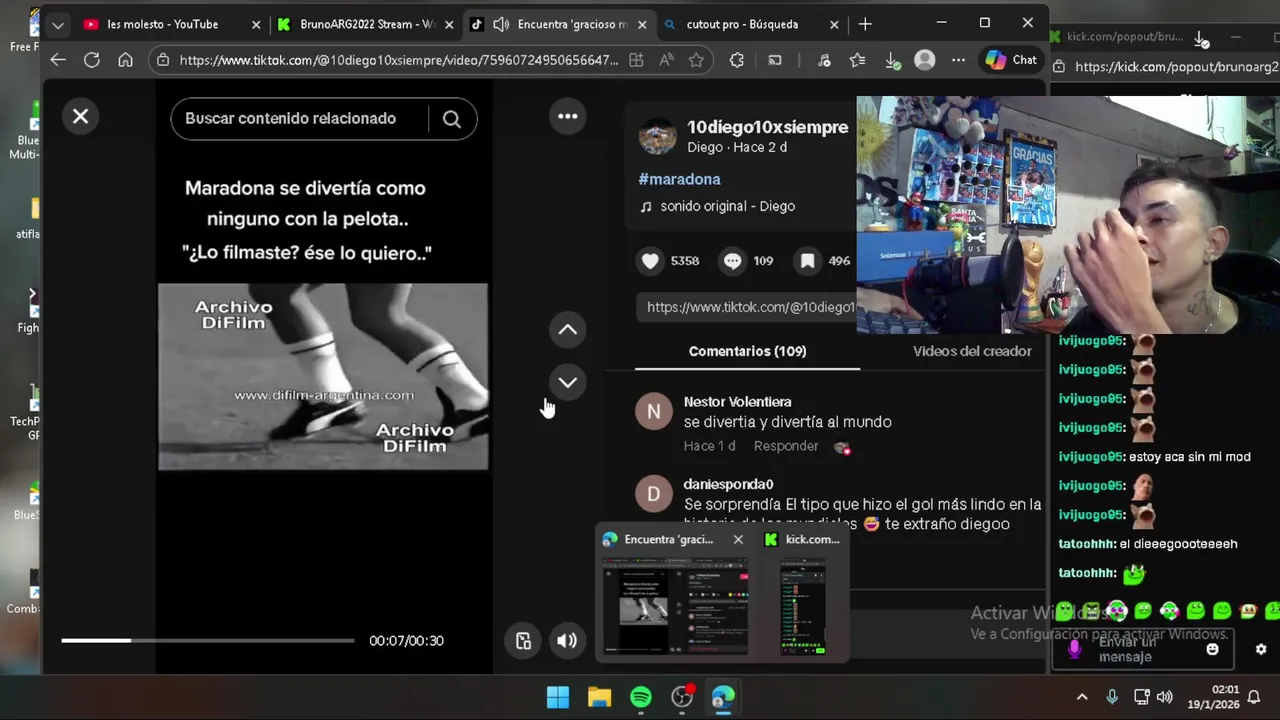Screen dimensions: 1280x720
Task: Go back in Edge browser
Action: (58, 60)
